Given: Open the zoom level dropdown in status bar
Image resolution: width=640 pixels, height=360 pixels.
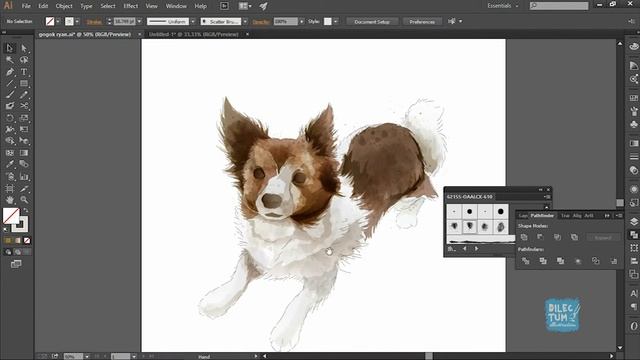Looking at the screenshot, I should tap(87, 356).
